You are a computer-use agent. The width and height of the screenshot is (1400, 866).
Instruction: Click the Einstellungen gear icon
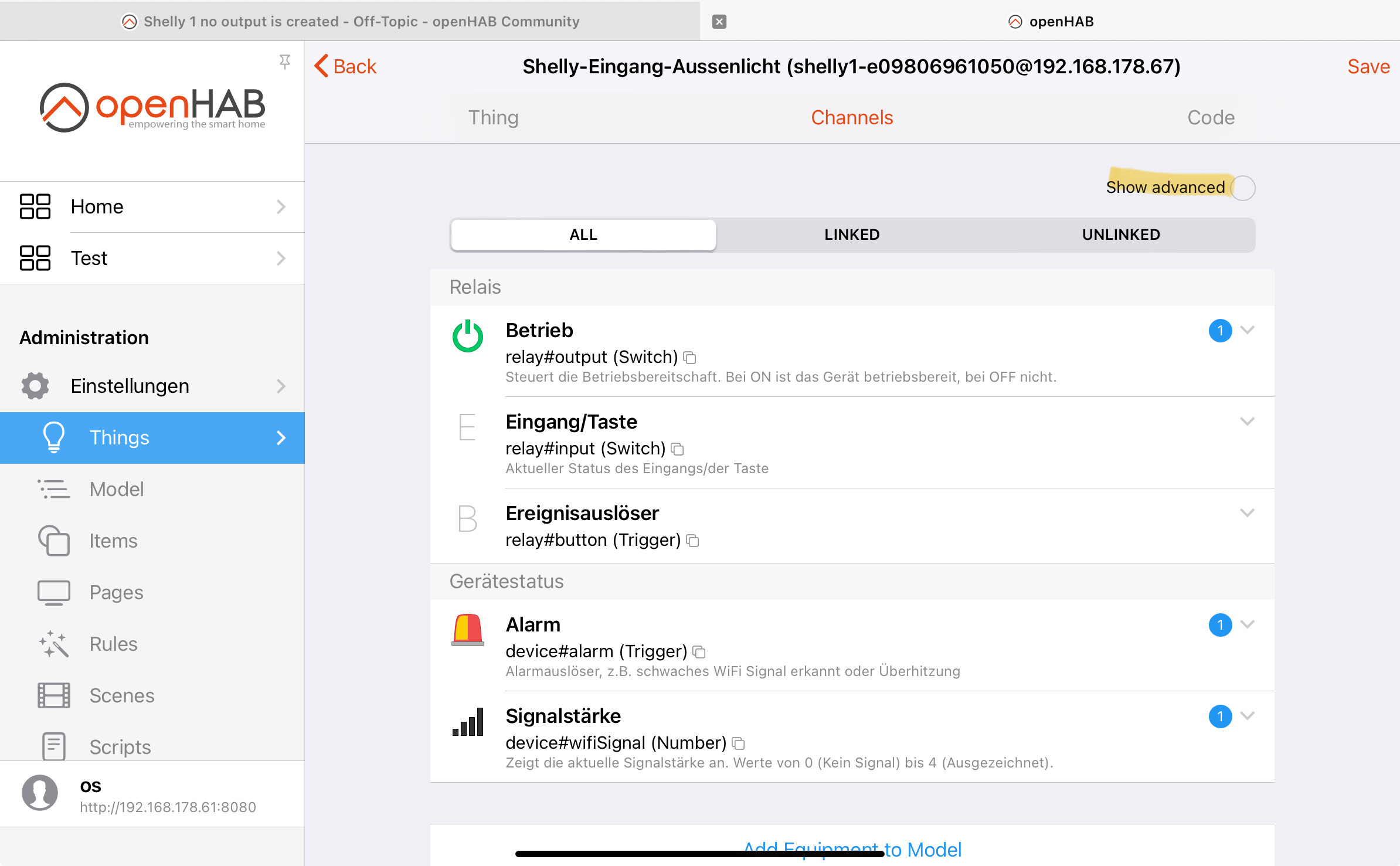[x=35, y=386]
